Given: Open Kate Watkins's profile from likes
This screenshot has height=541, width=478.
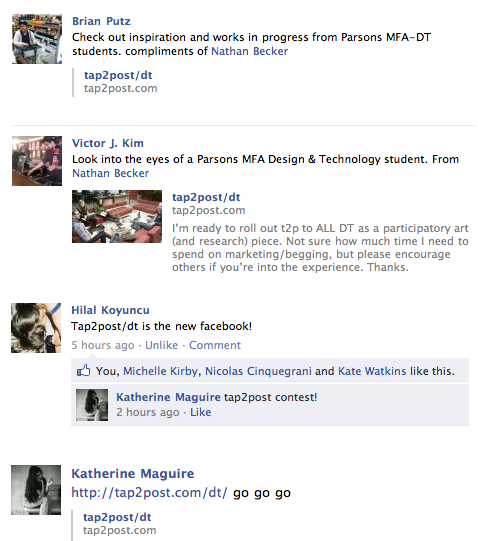Looking at the screenshot, I should 372,371.
